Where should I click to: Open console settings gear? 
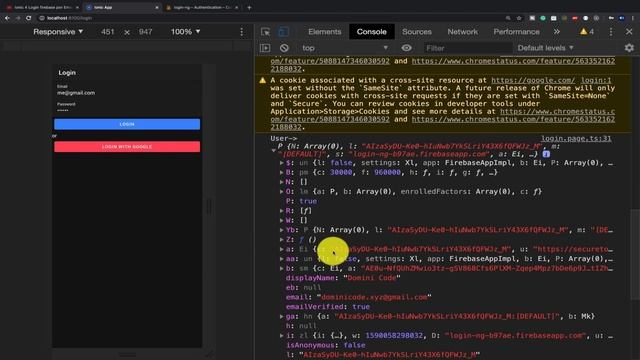[629, 48]
